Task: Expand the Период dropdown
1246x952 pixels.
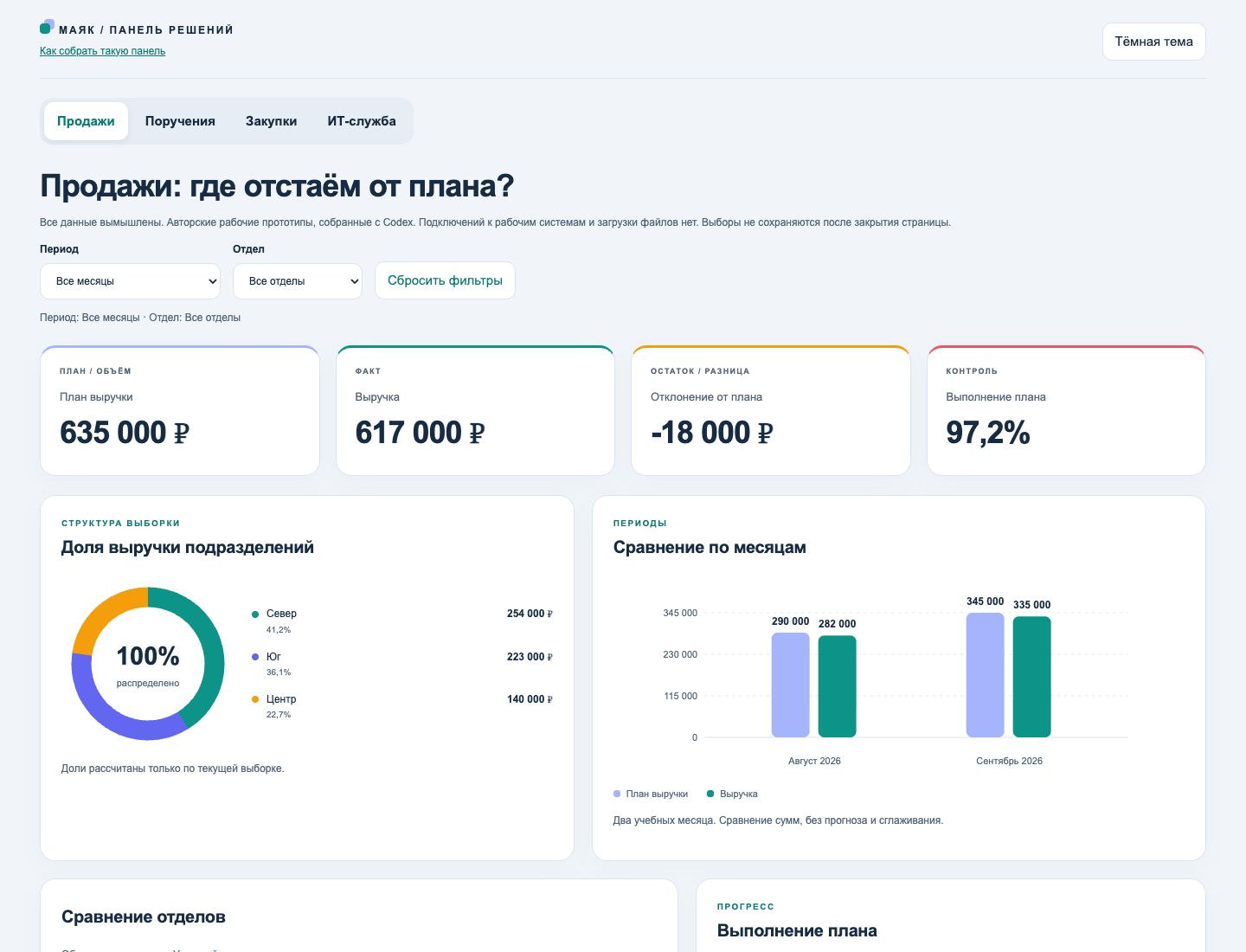Action: [x=130, y=281]
